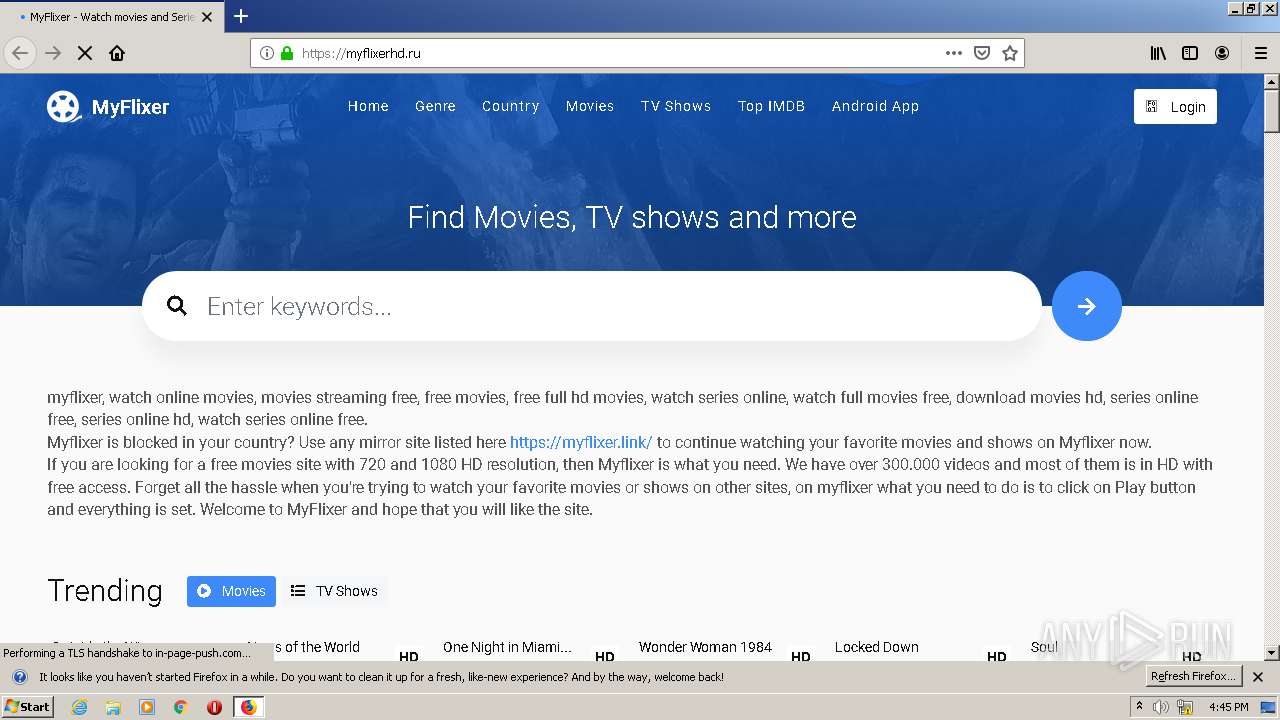Open Android App link in navigation
The image size is (1280, 720).
[x=875, y=106]
